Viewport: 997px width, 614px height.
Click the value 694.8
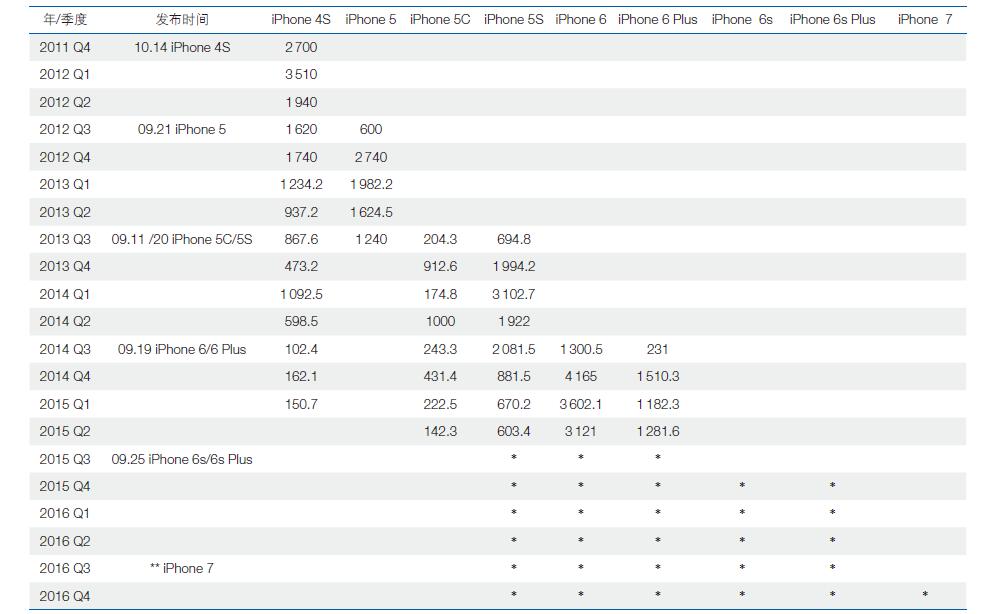tap(514, 240)
